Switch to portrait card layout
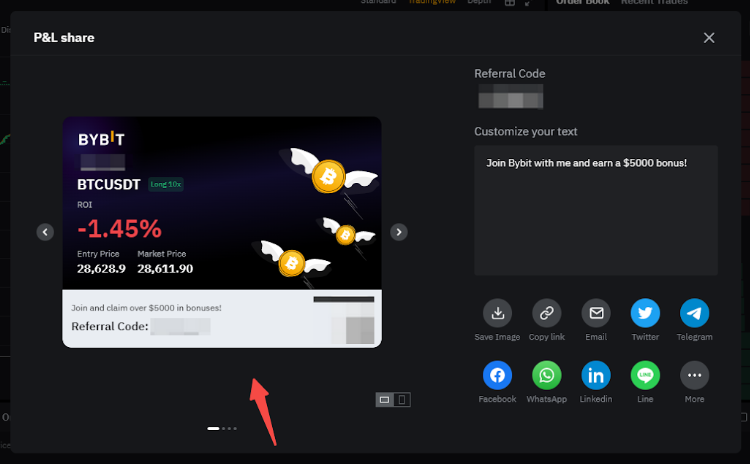 point(402,400)
